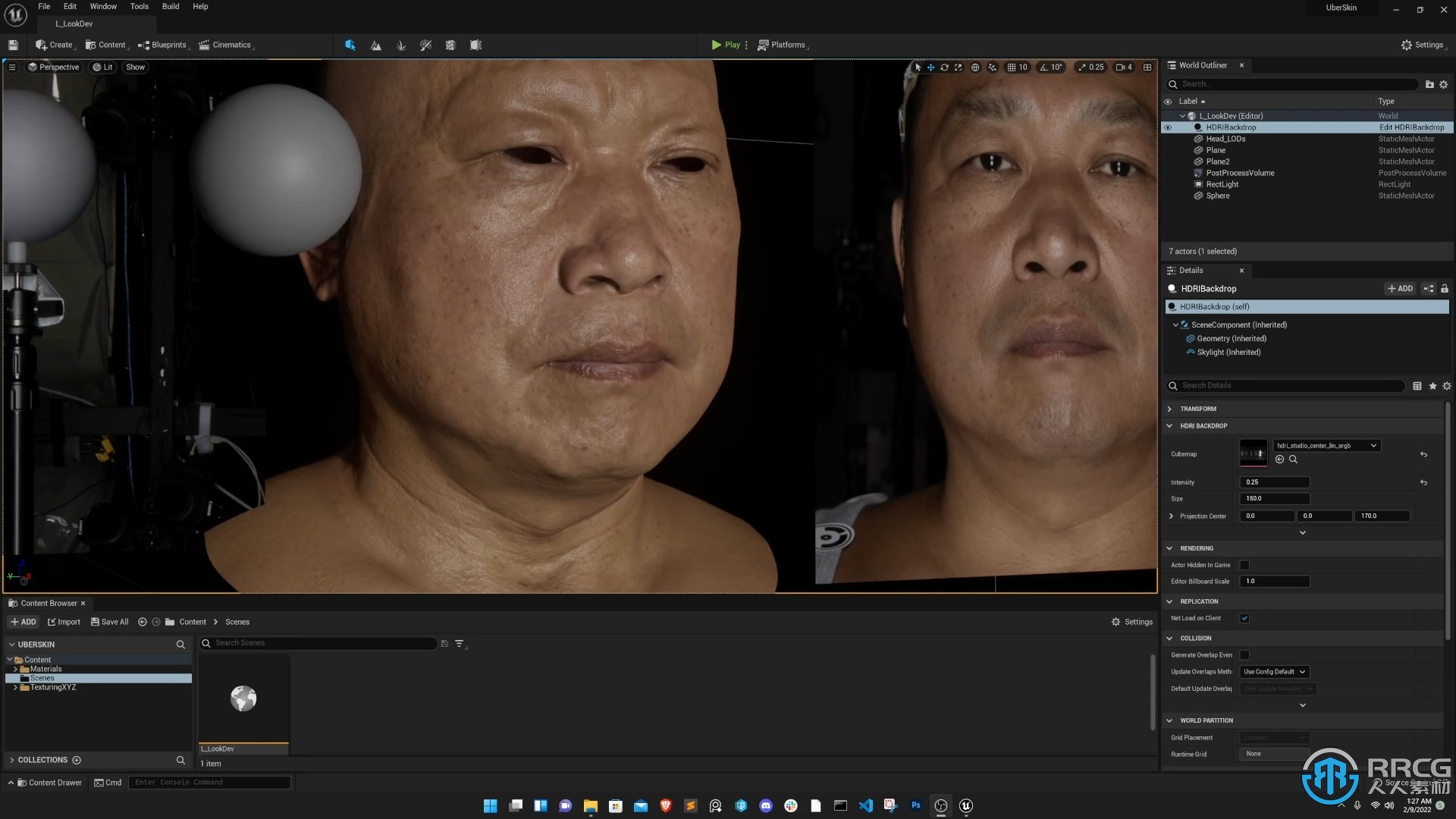Click Import in Content Browser

[64, 622]
